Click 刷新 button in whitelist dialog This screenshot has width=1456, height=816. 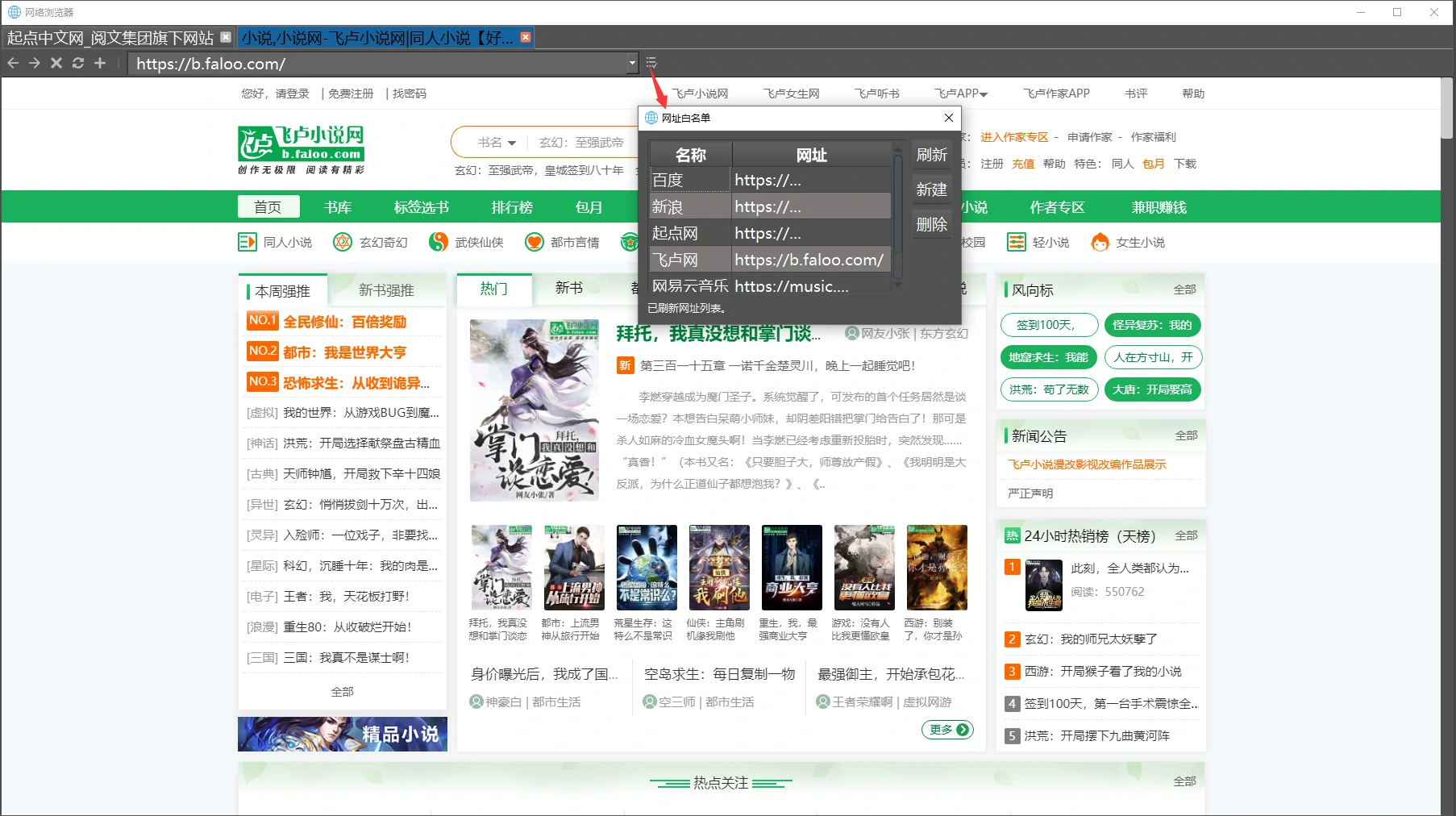click(931, 155)
